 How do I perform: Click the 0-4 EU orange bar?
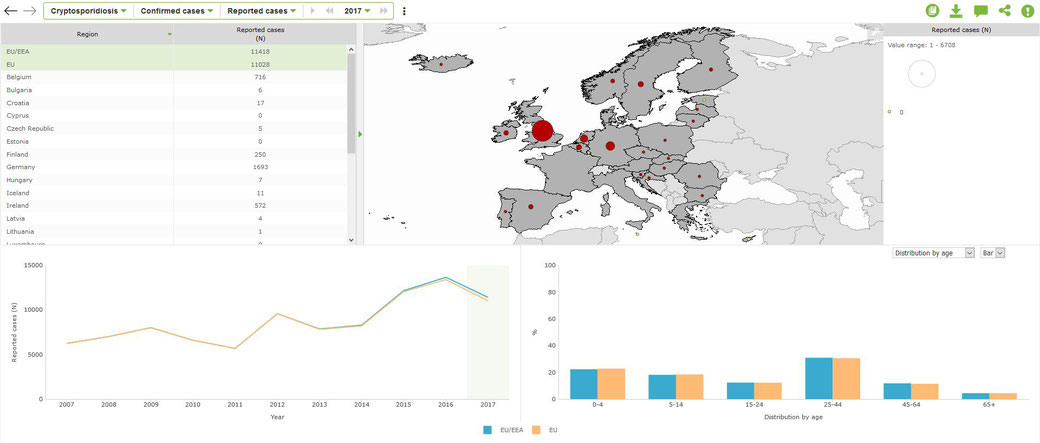tap(611, 384)
